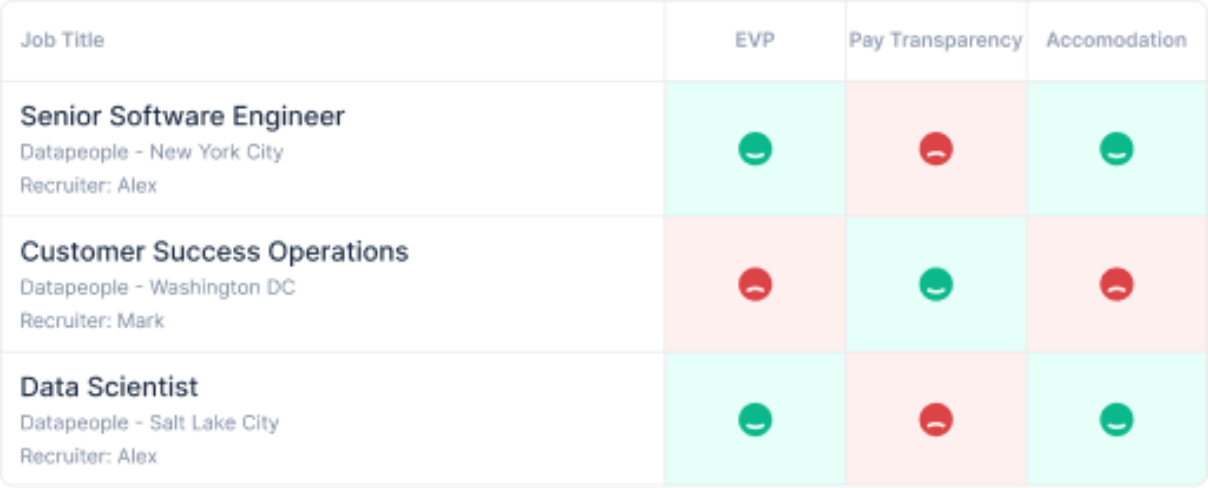Click green smiley for Customer Success Operations Pay Transparency
This screenshot has height=488, width=1208.
pyautogui.click(x=936, y=285)
